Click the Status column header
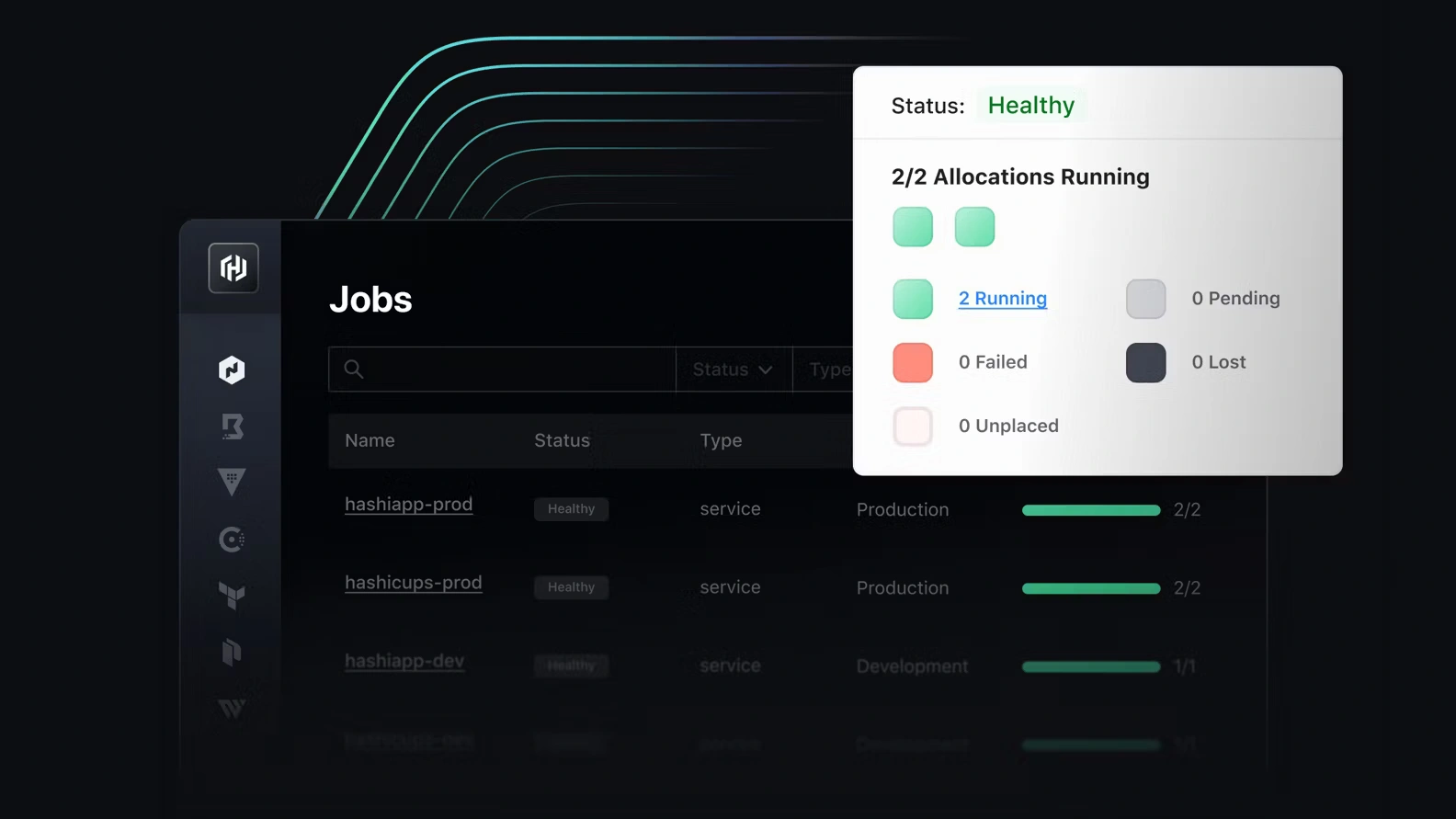The height and width of the screenshot is (819, 1456). pyautogui.click(x=562, y=440)
